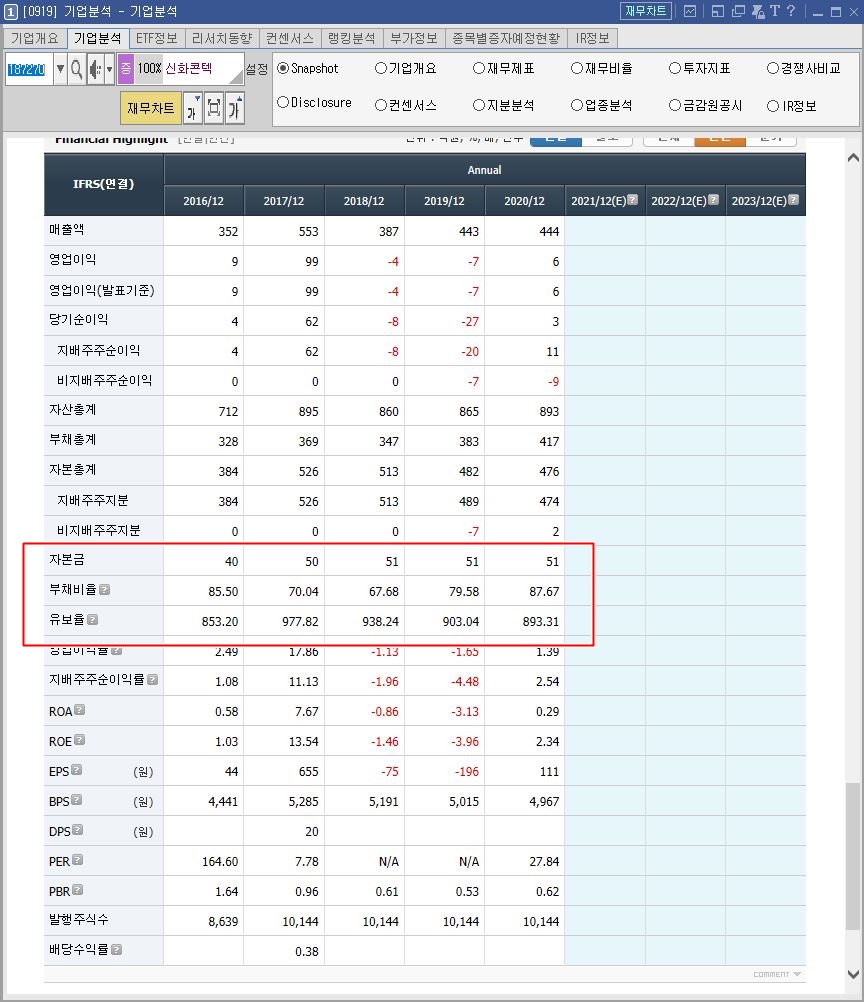Click the fit-to-screen frame icon
This screenshot has height=1002, width=864.
coord(214,109)
